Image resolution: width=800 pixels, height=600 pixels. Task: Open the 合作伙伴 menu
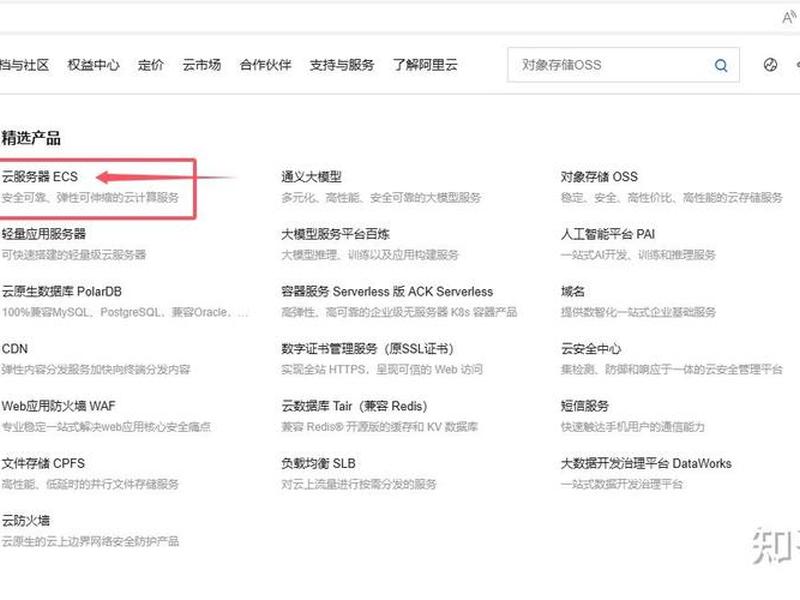(x=265, y=65)
